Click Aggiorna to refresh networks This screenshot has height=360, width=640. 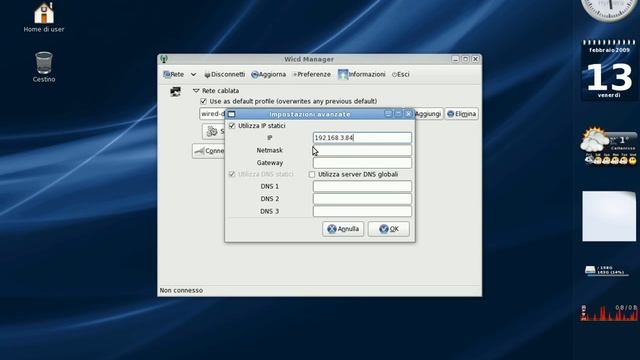[269, 74]
